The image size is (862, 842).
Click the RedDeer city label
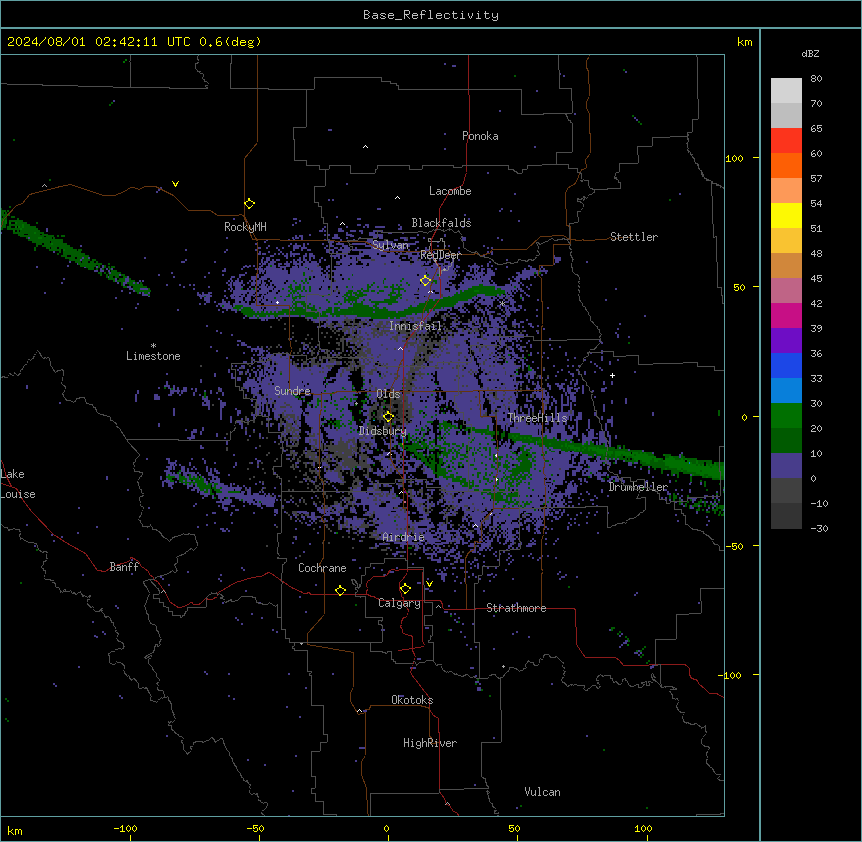point(440,255)
